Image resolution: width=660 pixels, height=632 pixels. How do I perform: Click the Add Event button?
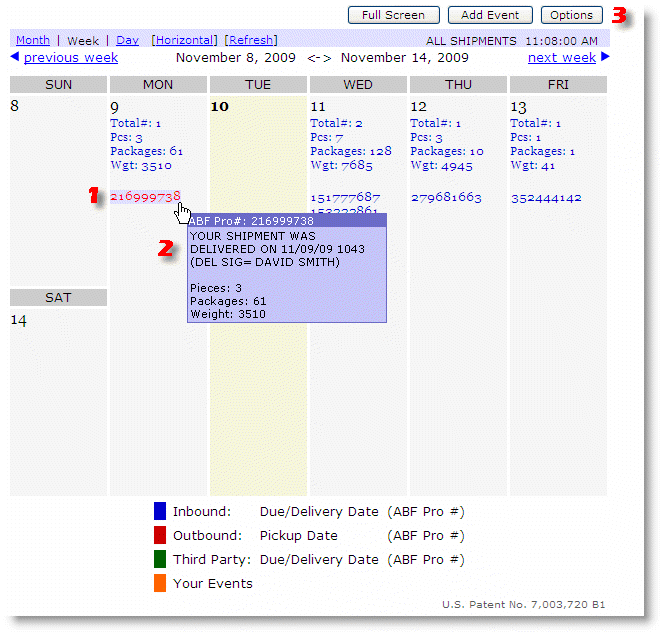pos(490,15)
